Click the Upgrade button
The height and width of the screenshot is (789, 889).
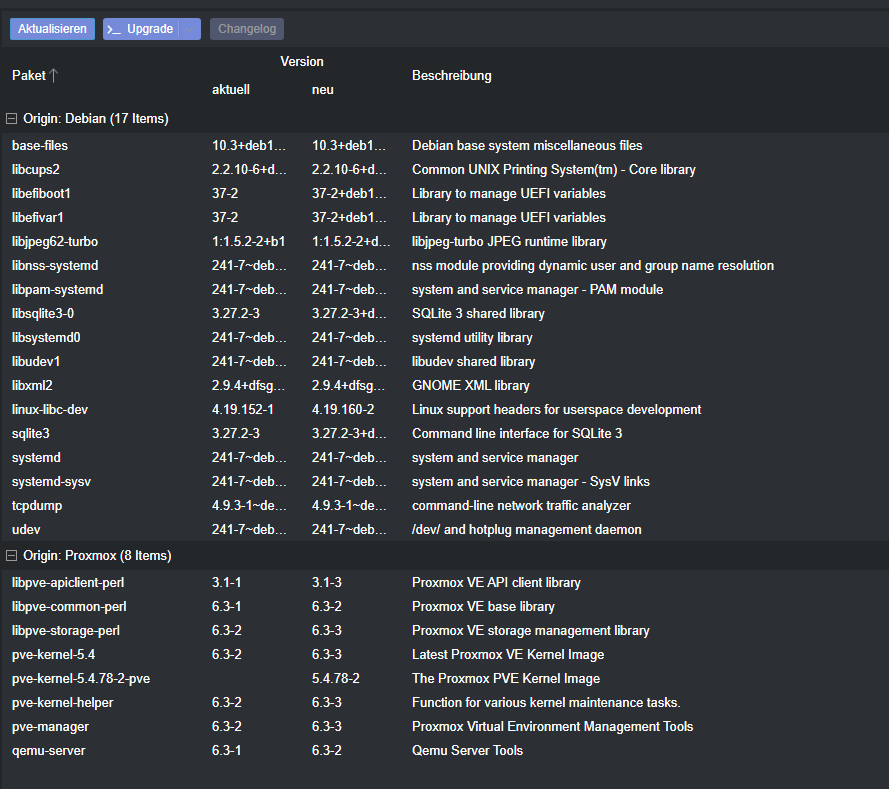(141, 29)
